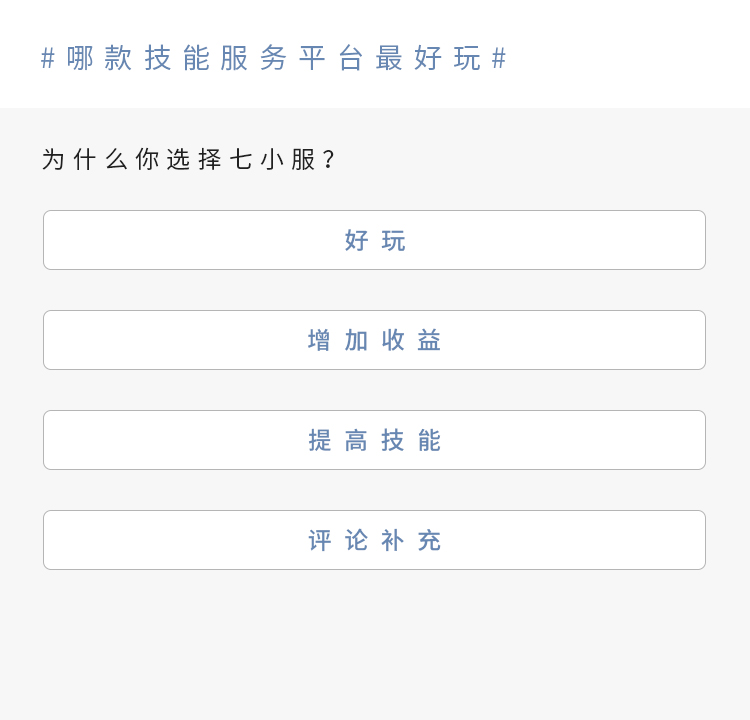
Task: Vote for 提高技能 as your reason
Action: [374, 440]
